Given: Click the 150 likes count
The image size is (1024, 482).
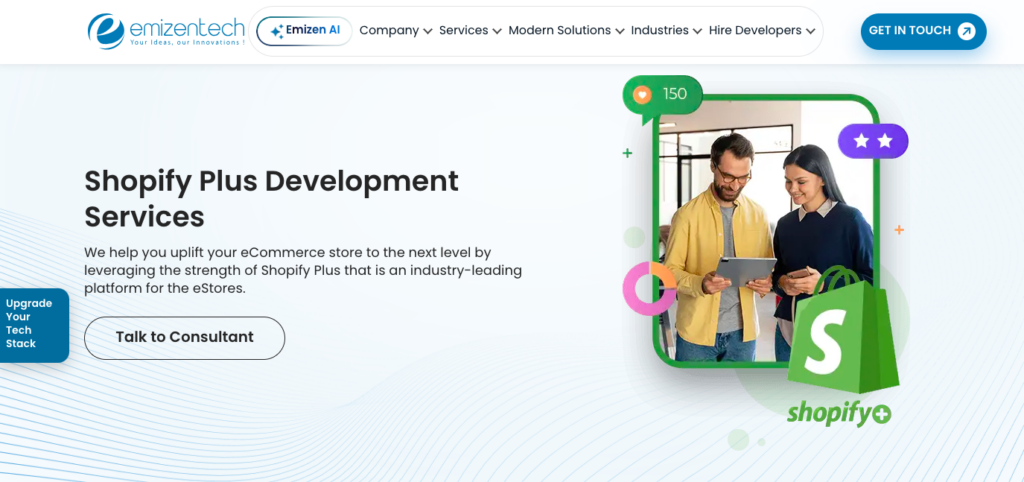Looking at the screenshot, I should 675,94.
